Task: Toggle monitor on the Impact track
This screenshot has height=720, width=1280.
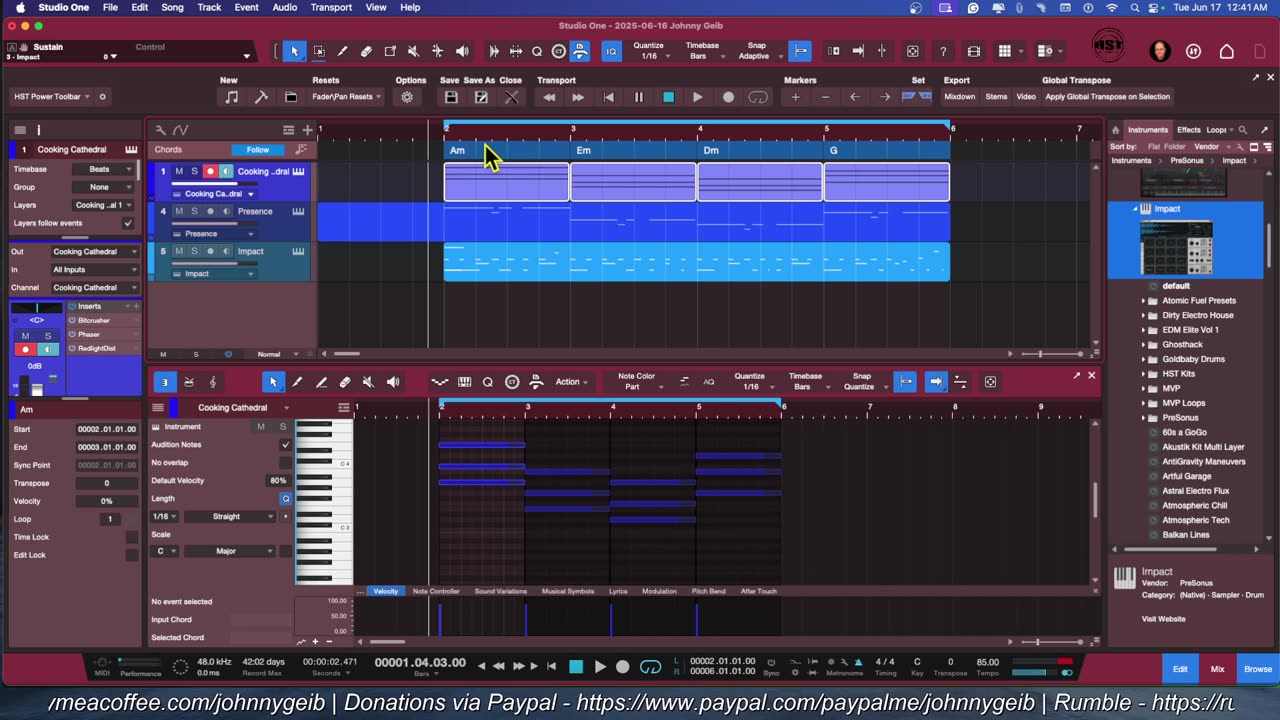Action: pyautogui.click(x=225, y=251)
